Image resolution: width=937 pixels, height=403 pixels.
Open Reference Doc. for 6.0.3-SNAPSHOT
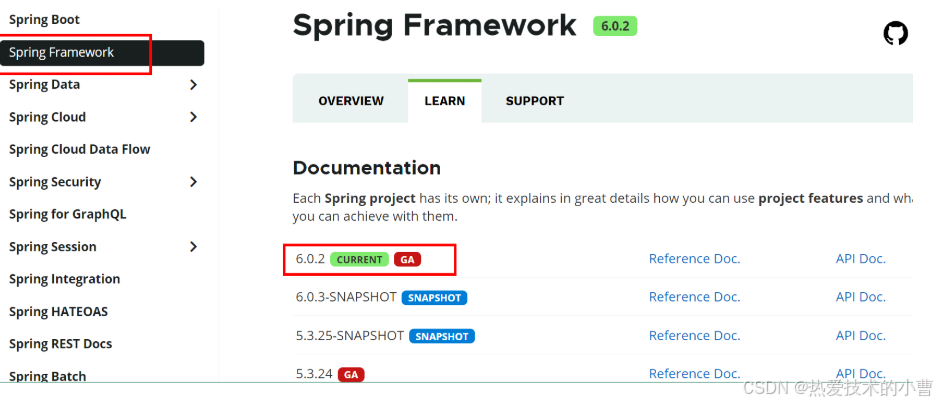[x=694, y=297]
